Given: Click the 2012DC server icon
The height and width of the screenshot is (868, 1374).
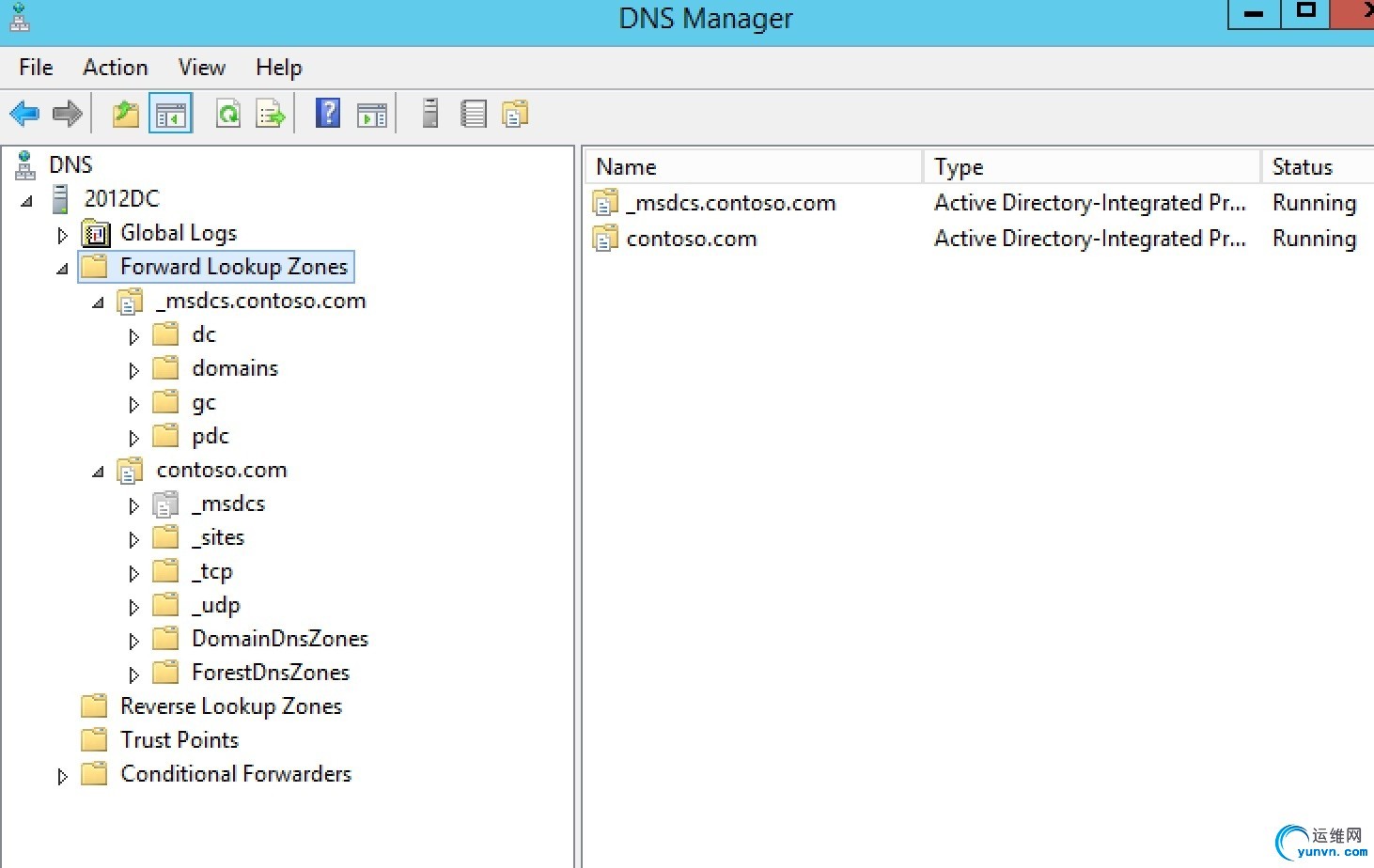Looking at the screenshot, I should click(61, 199).
